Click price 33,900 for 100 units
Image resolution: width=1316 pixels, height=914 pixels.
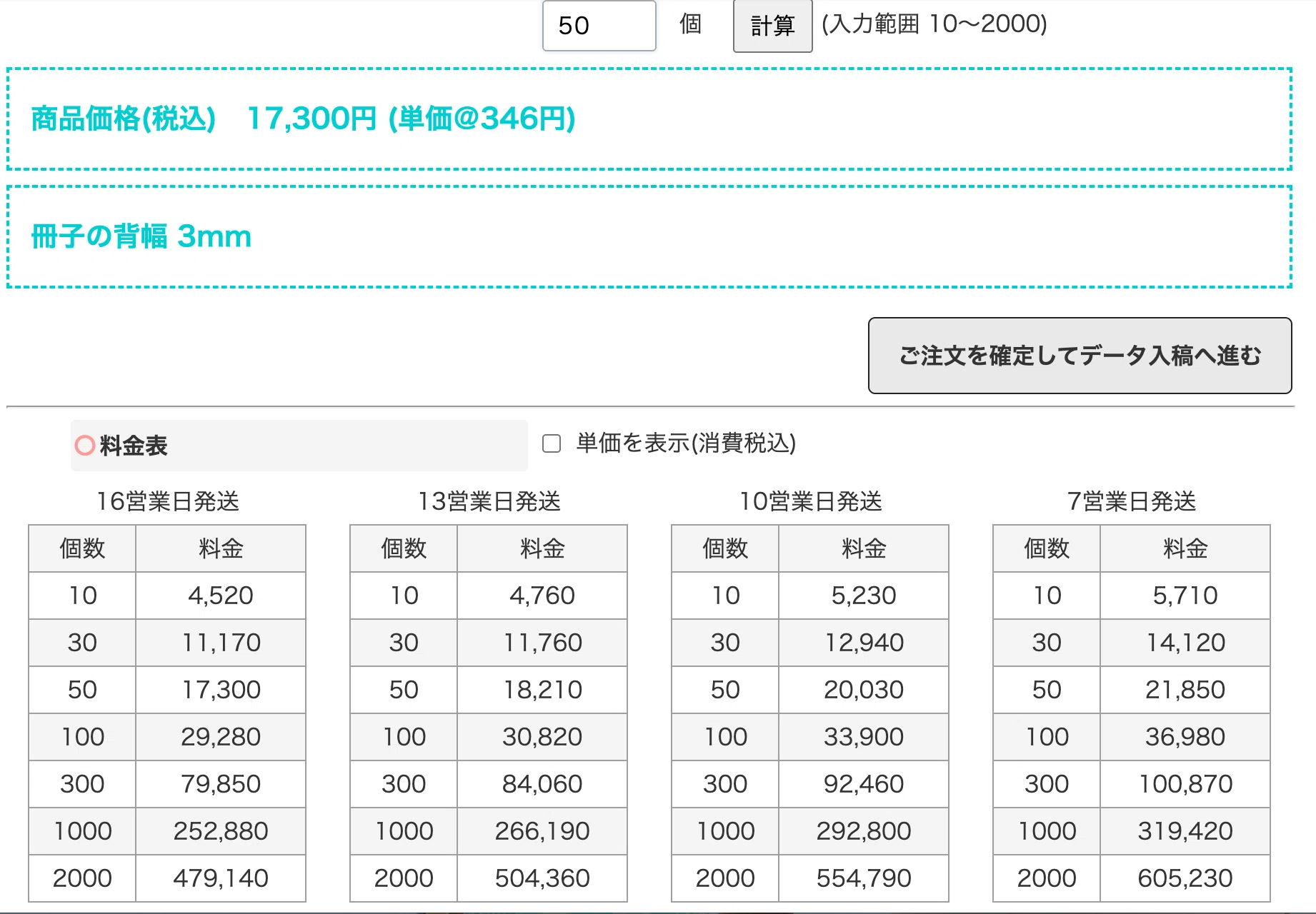(x=864, y=737)
